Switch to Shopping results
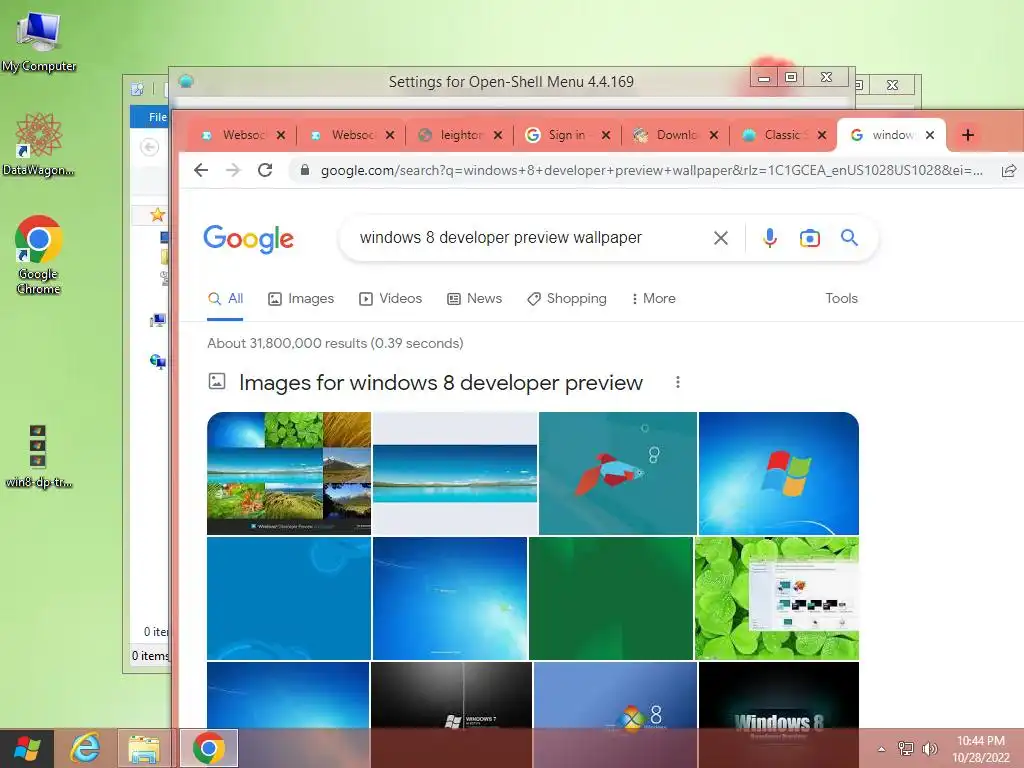Image resolution: width=1024 pixels, height=768 pixels. tap(567, 299)
